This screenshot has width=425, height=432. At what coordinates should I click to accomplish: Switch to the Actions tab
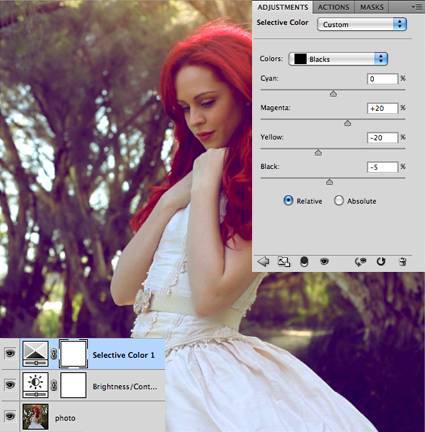coord(333,7)
